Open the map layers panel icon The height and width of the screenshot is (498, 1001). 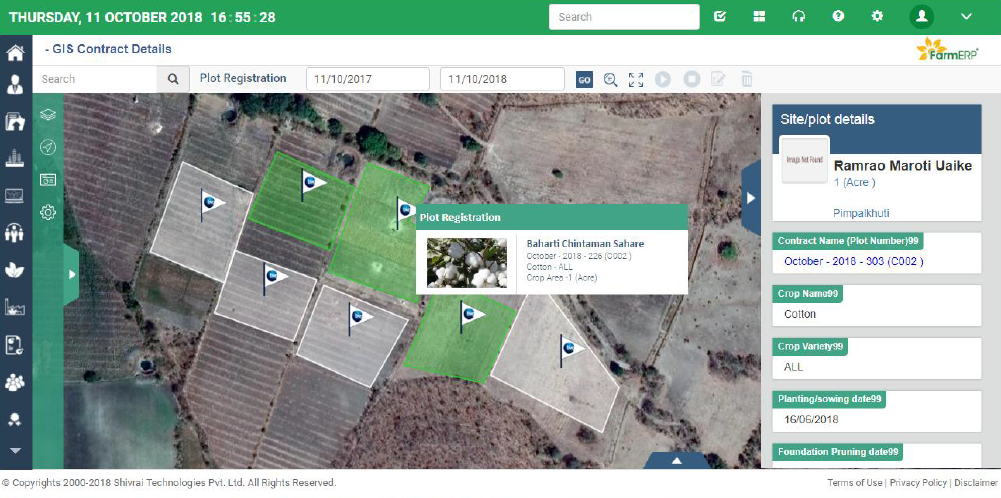pyautogui.click(x=47, y=115)
